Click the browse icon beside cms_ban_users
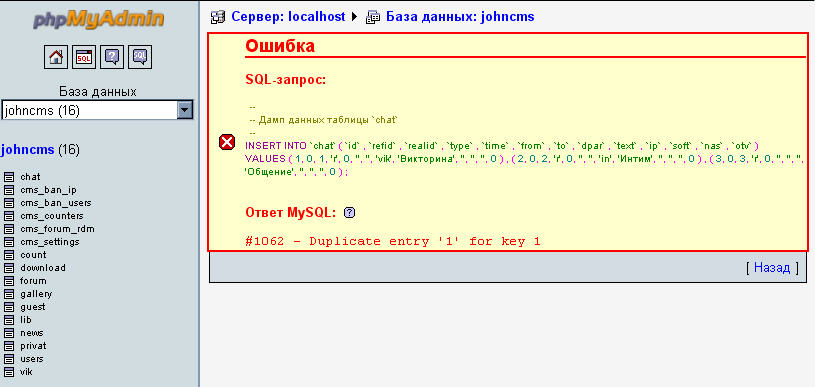The image size is (815, 387). [x=9, y=203]
